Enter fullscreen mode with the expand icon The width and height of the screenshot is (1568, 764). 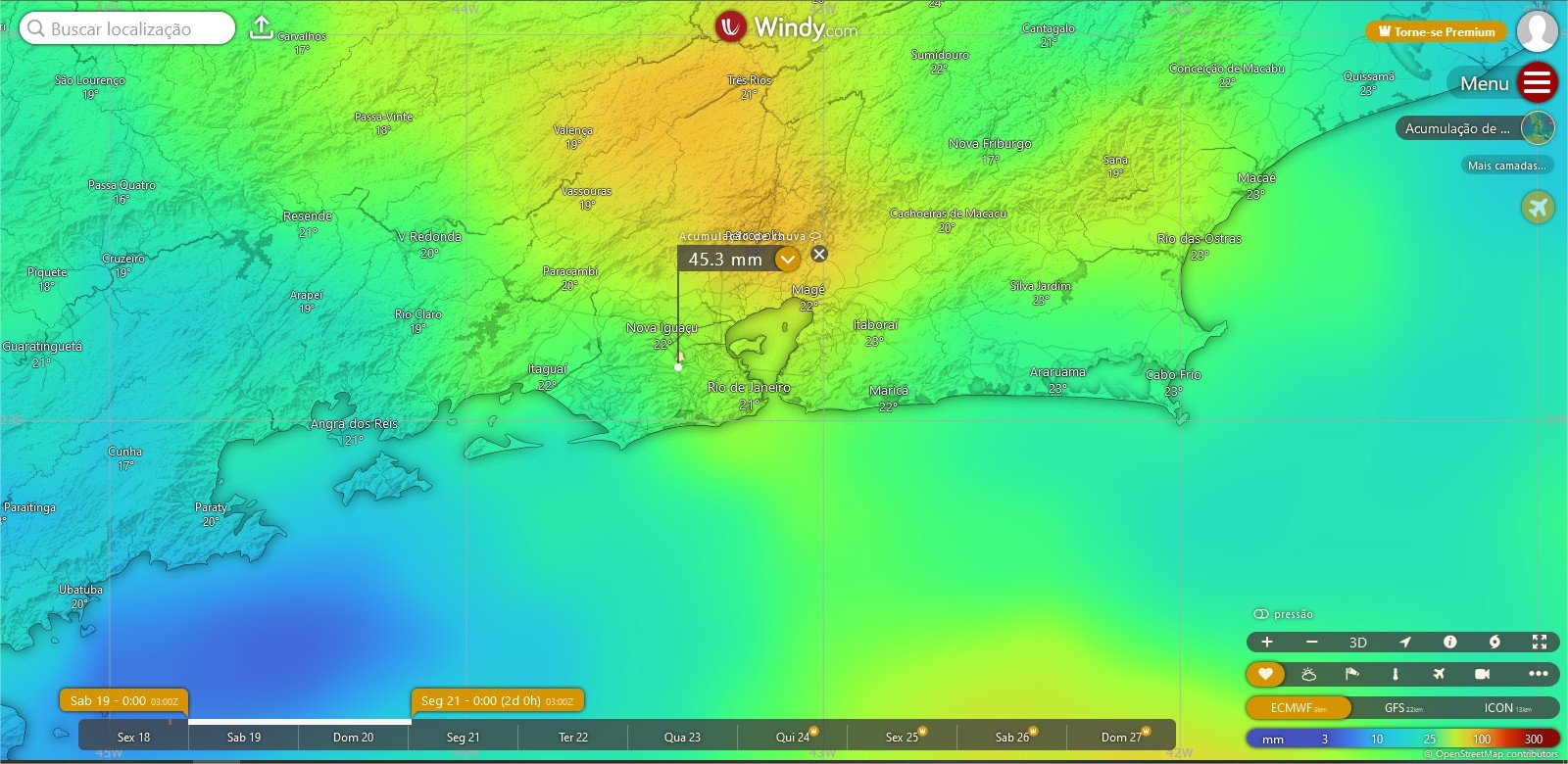pos(1540,643)
